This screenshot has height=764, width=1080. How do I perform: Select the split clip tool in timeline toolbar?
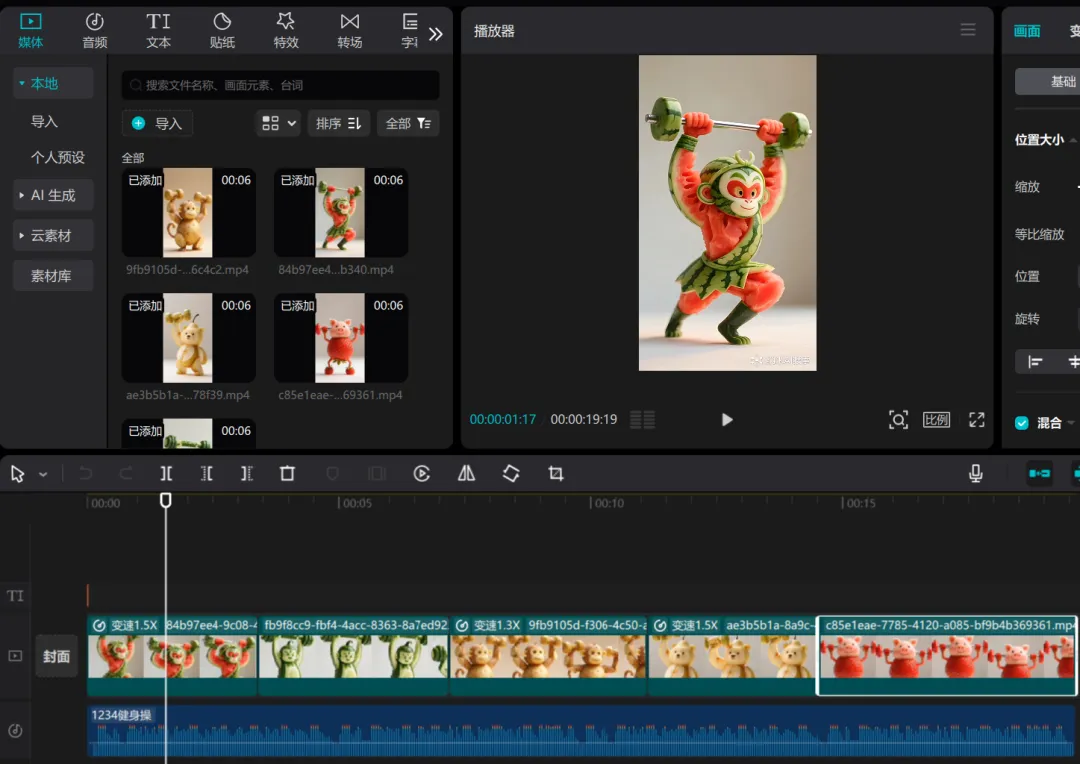(166, 473)
